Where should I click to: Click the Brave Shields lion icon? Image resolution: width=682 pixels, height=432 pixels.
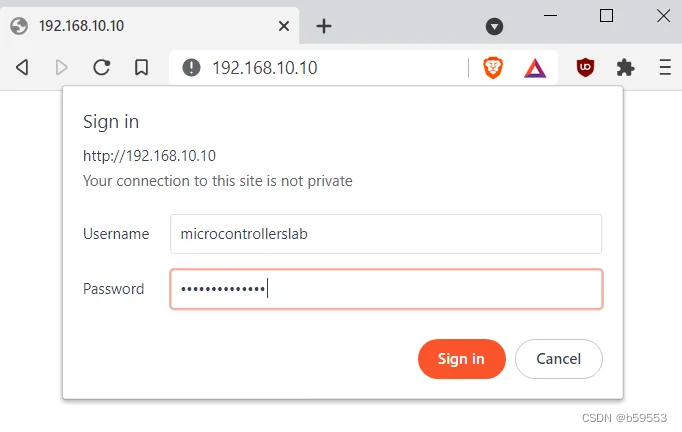pos(493,67)
